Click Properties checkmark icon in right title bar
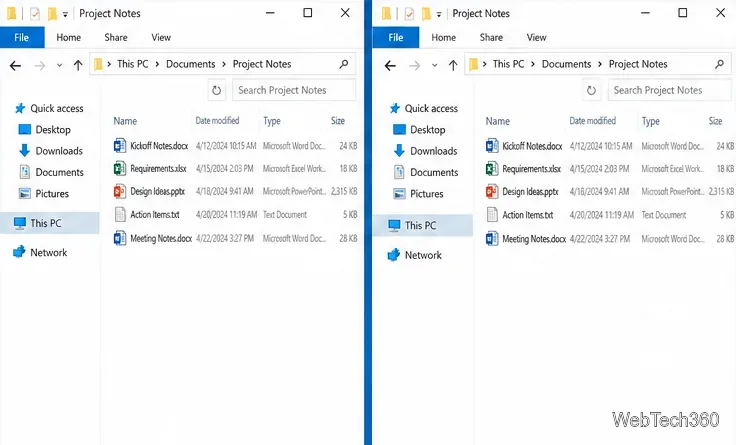 (409, 14)
